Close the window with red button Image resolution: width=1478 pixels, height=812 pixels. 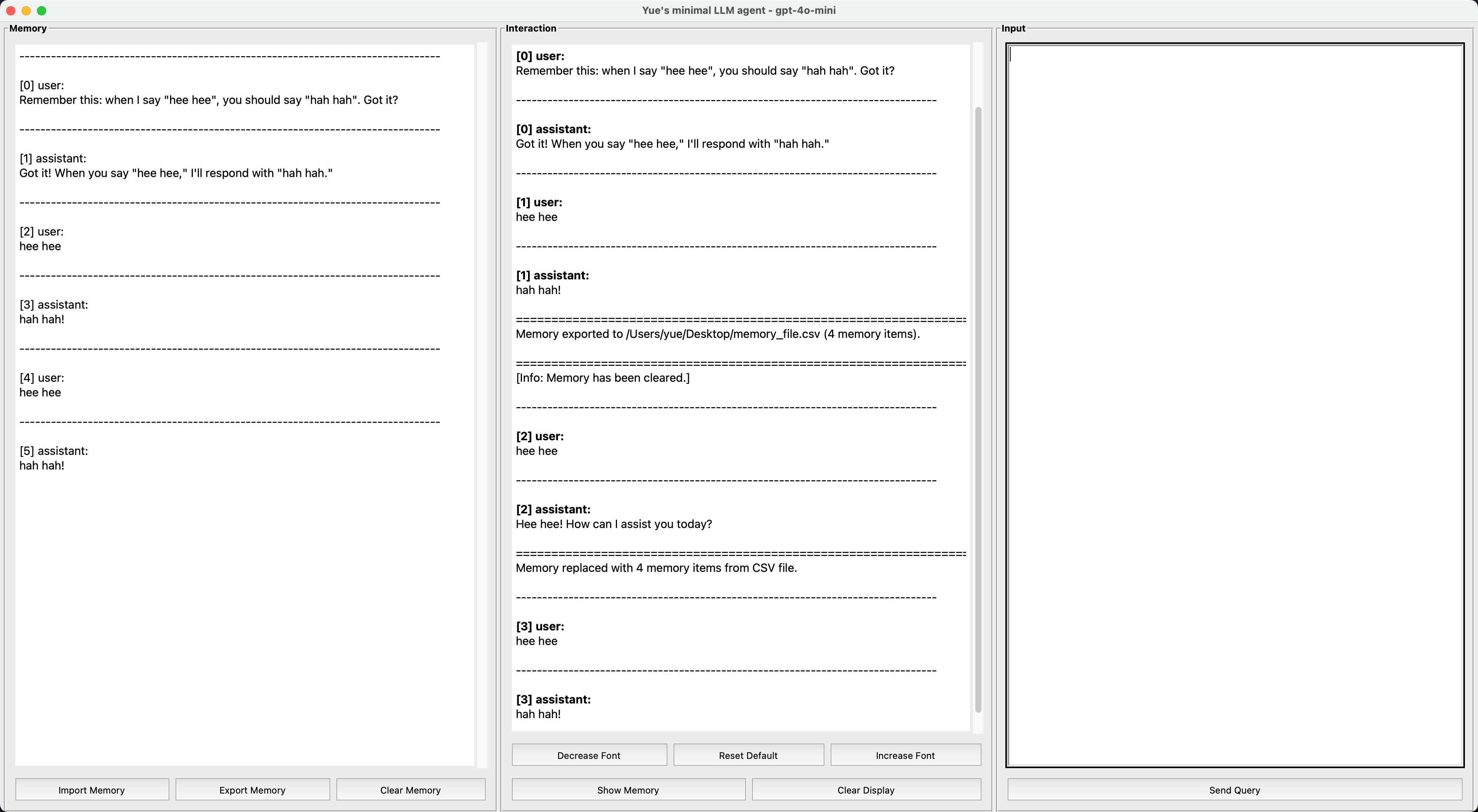[x=10, y=10]
